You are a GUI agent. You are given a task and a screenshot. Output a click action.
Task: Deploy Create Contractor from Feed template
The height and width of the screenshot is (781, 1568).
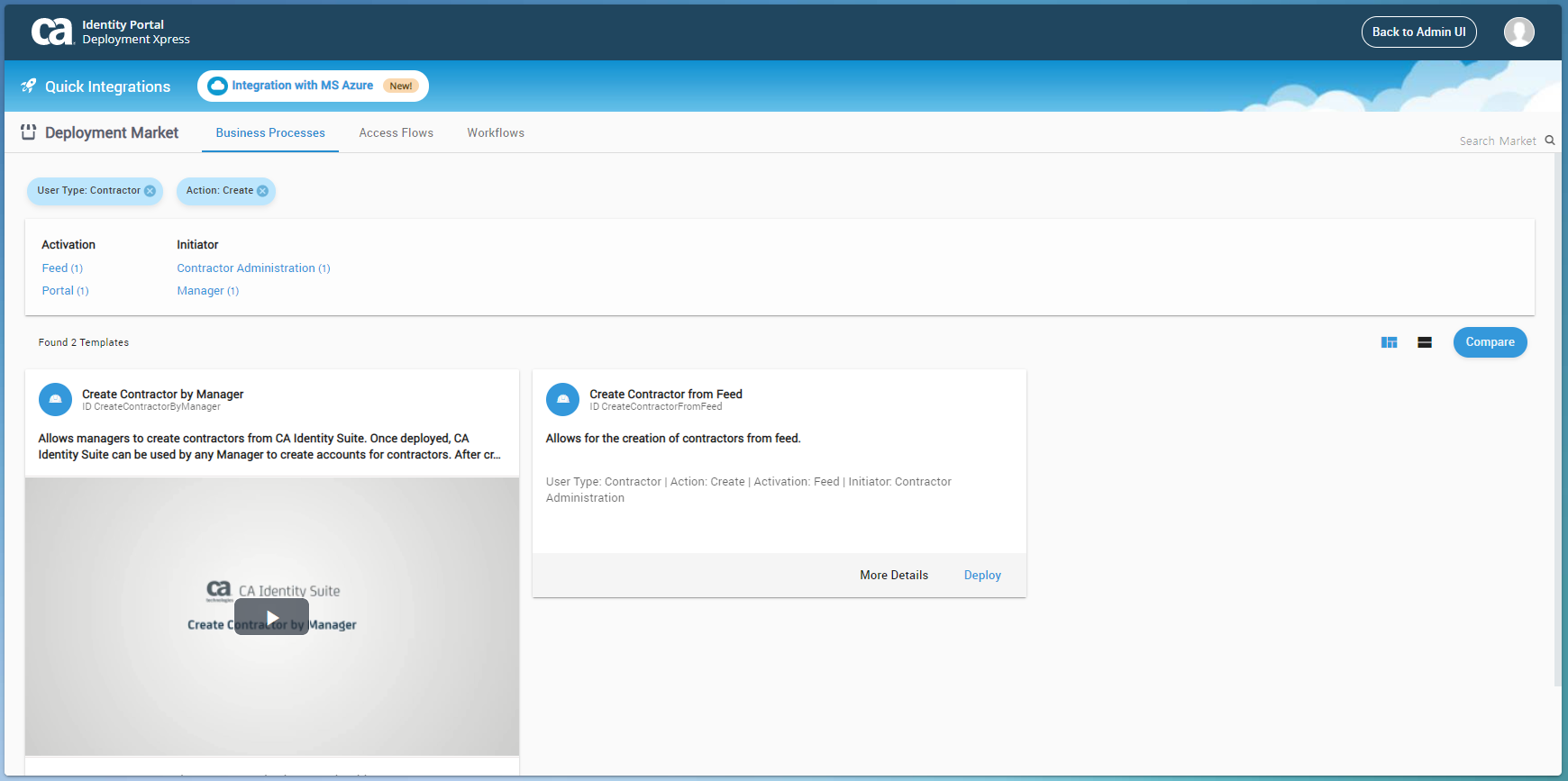(x=982, y=575)
